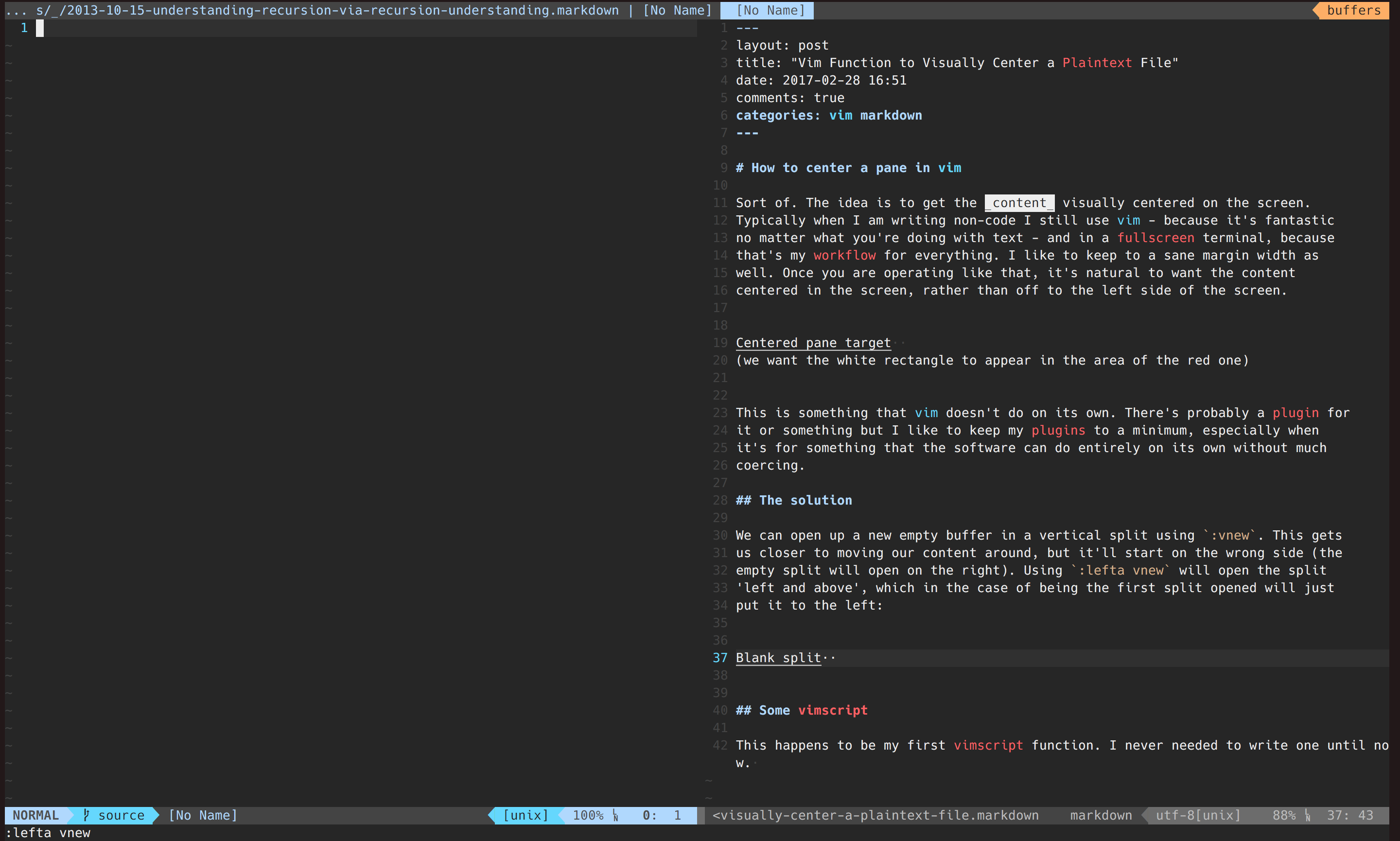The height and width of the screenshot is (841, 1400).
Task: Click the line about the white rectangle
Action: (x=992, y=360)
